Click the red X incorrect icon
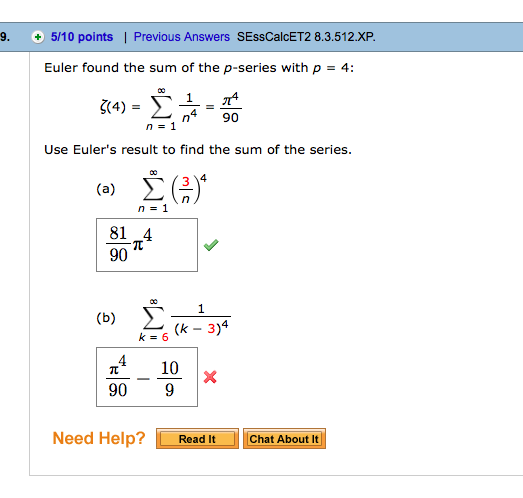 (x=210, y=377)
